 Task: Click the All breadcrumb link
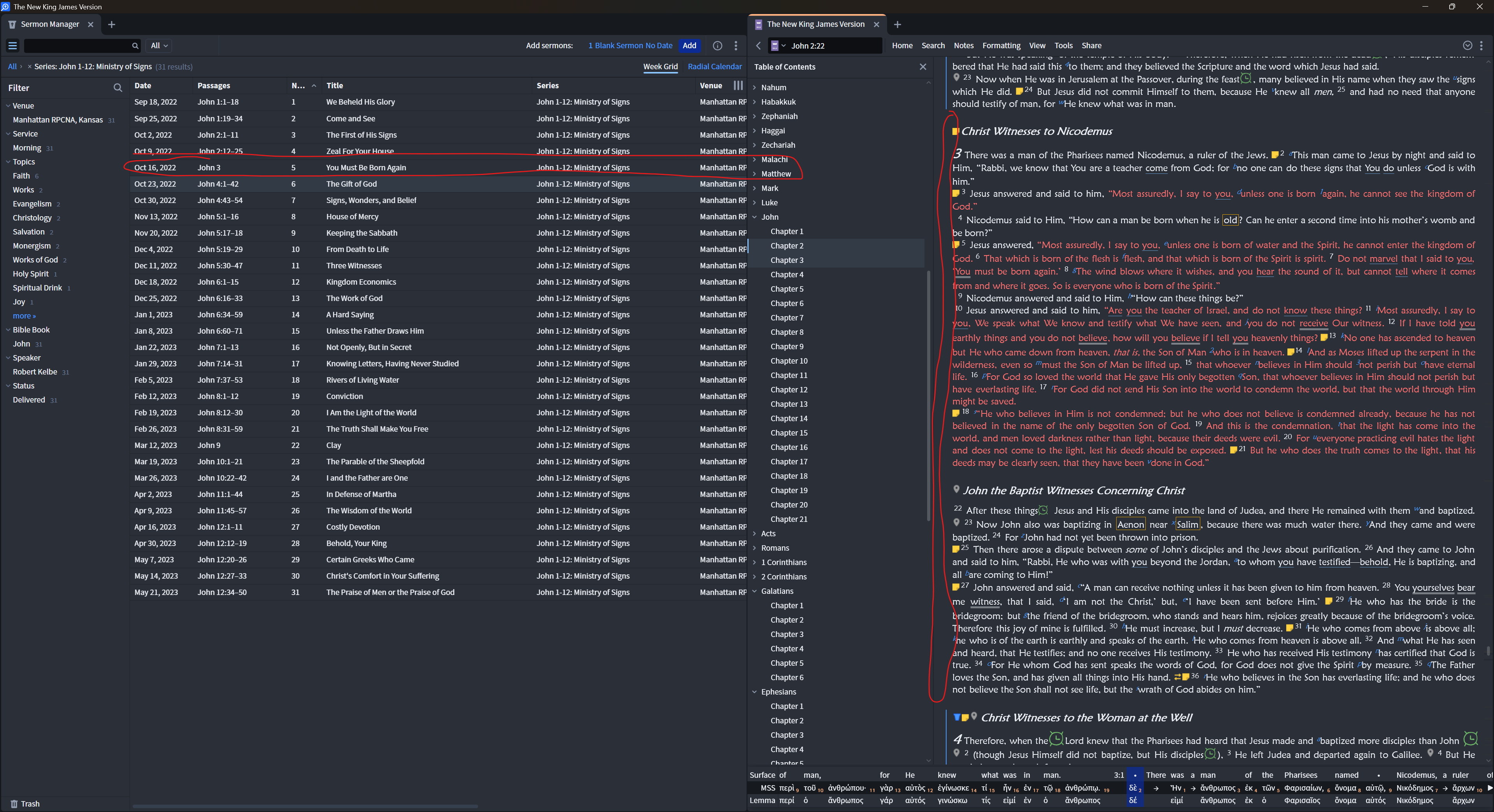(x=12, y=66)
